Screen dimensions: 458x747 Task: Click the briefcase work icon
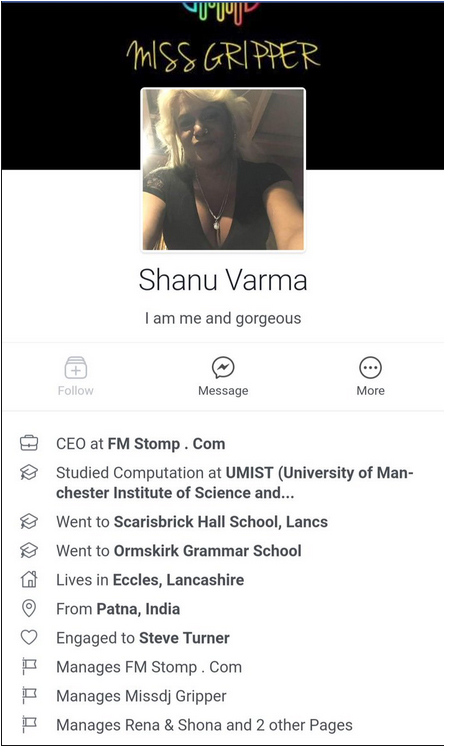click(29, 443)
